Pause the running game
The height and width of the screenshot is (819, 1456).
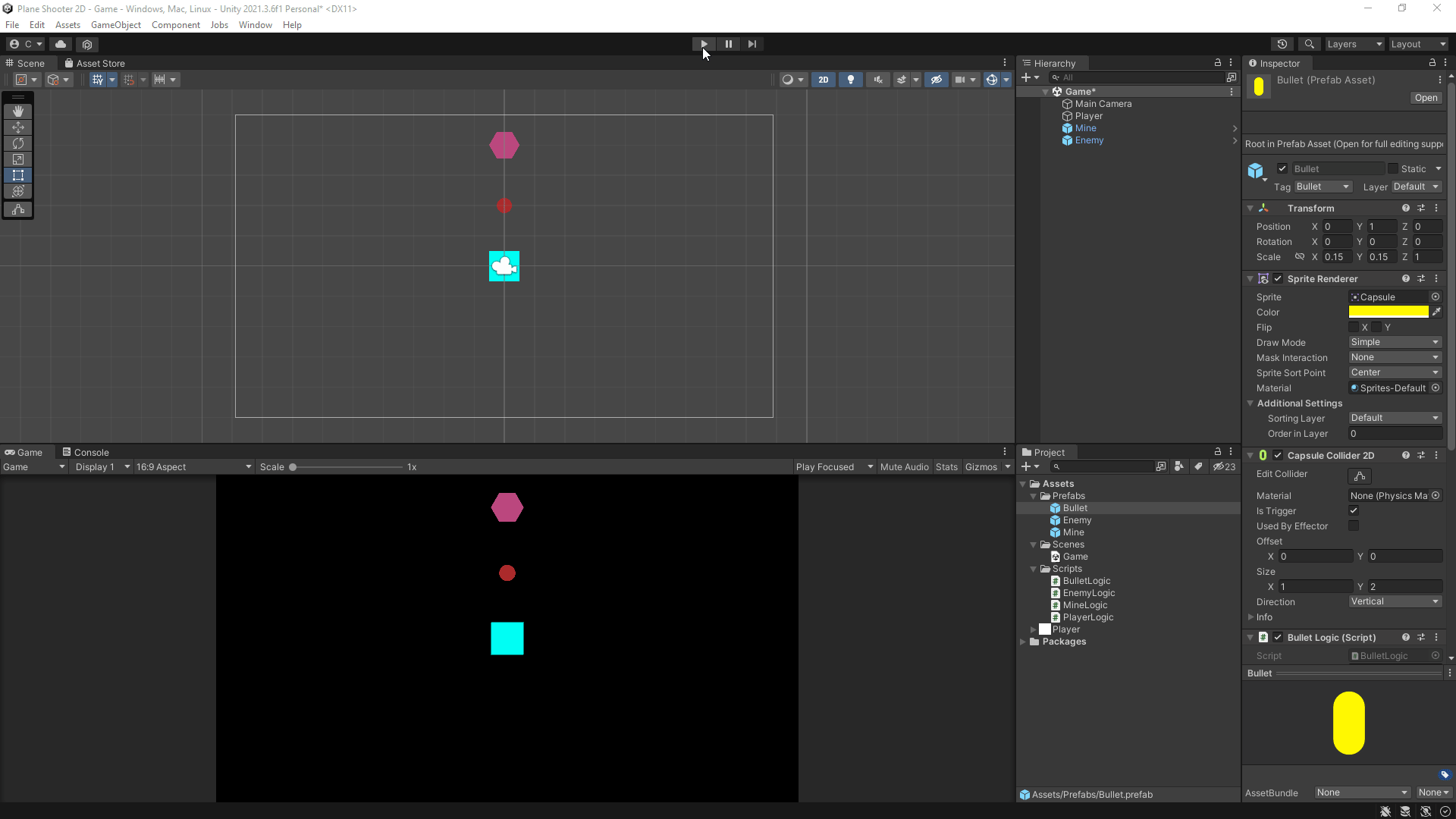[x=727, y=43]
